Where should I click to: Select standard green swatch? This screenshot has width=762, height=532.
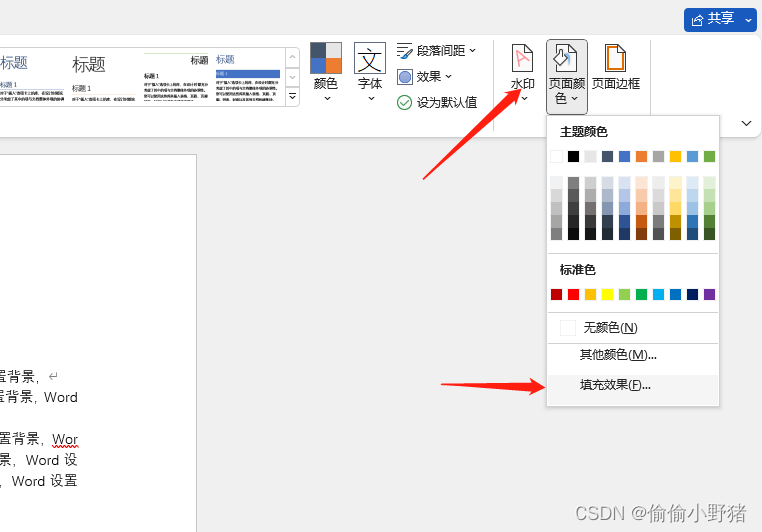tap(641, 294)
